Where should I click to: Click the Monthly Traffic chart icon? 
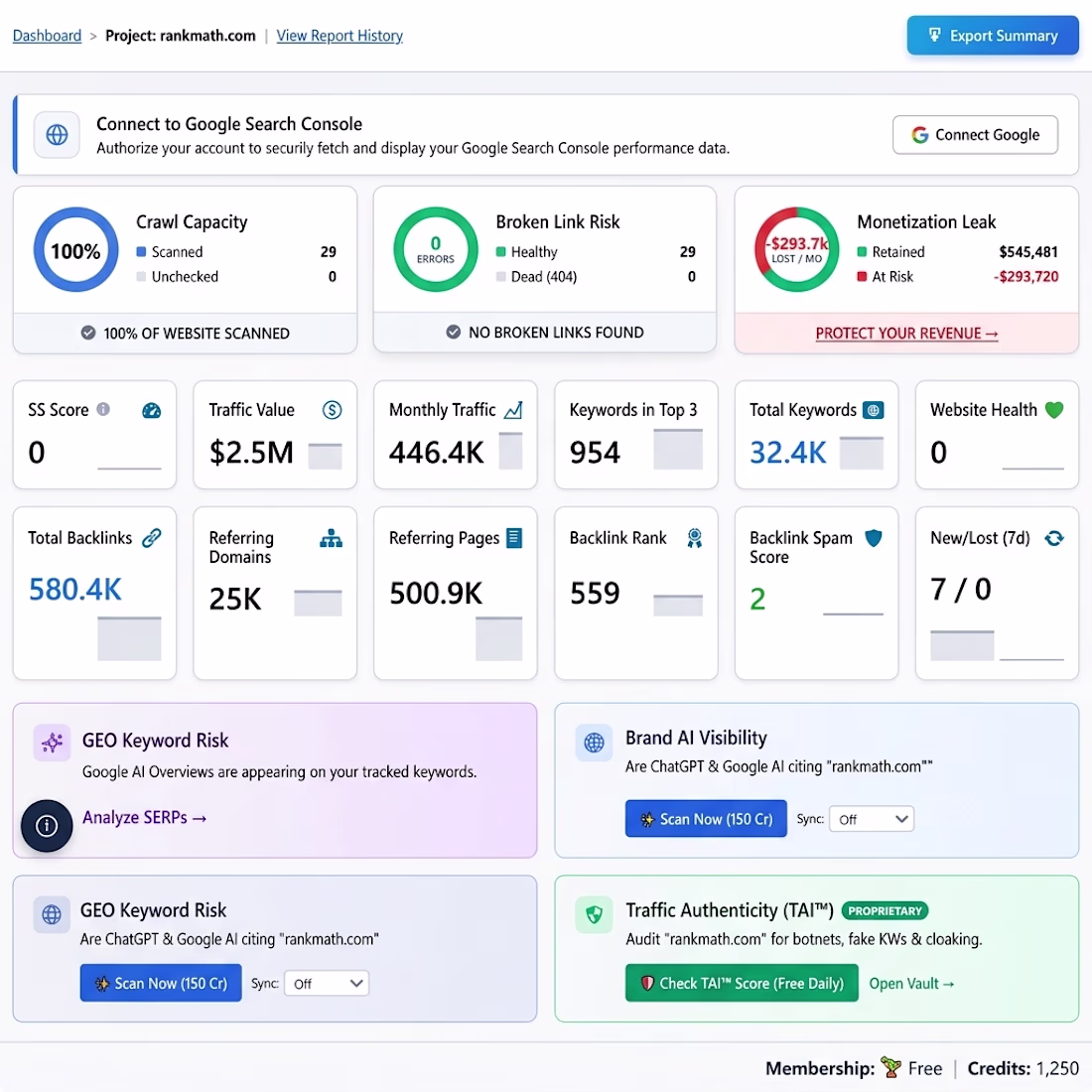(513, 410)
